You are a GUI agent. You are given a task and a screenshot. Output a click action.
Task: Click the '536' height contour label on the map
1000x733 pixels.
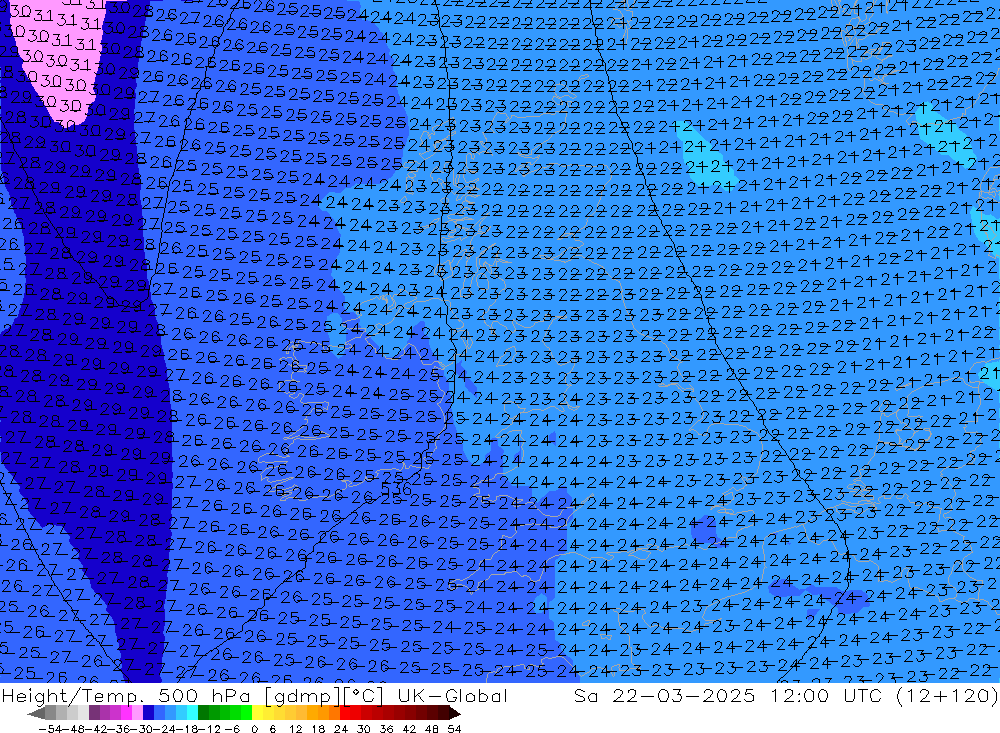click(x=395, y=489)
